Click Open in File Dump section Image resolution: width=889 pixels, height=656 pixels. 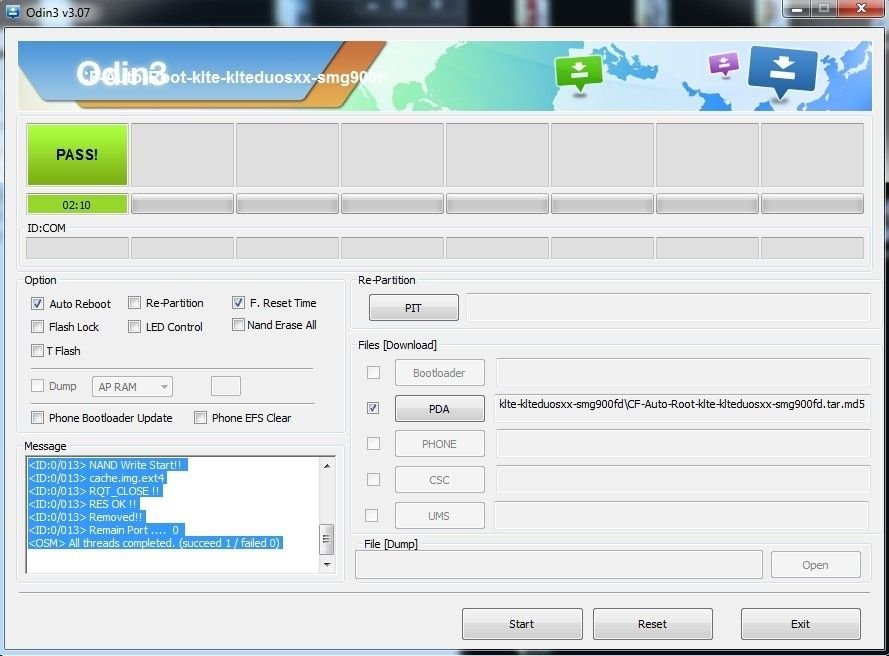tap(815, 565)
